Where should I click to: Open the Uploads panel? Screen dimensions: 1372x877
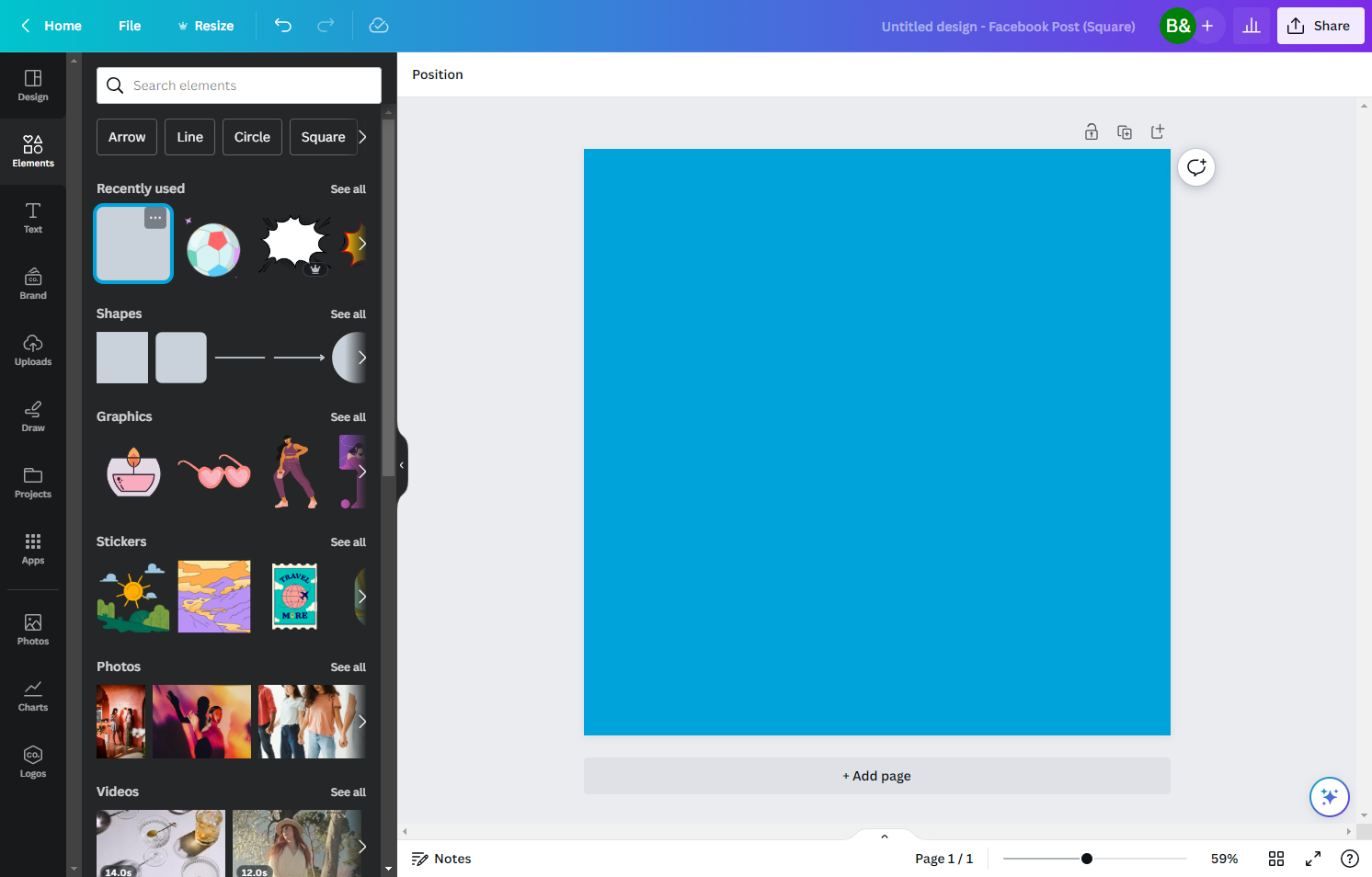(x=33, y=350)
